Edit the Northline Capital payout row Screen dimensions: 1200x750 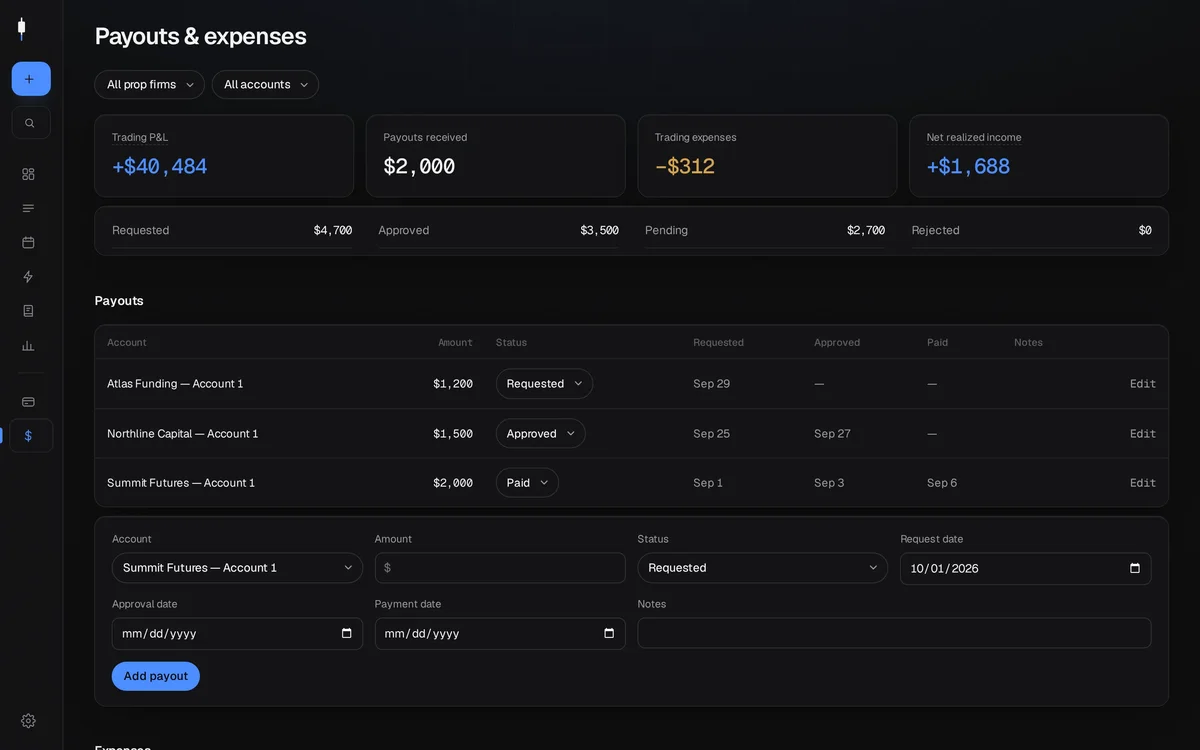[x=1143, y=434]
